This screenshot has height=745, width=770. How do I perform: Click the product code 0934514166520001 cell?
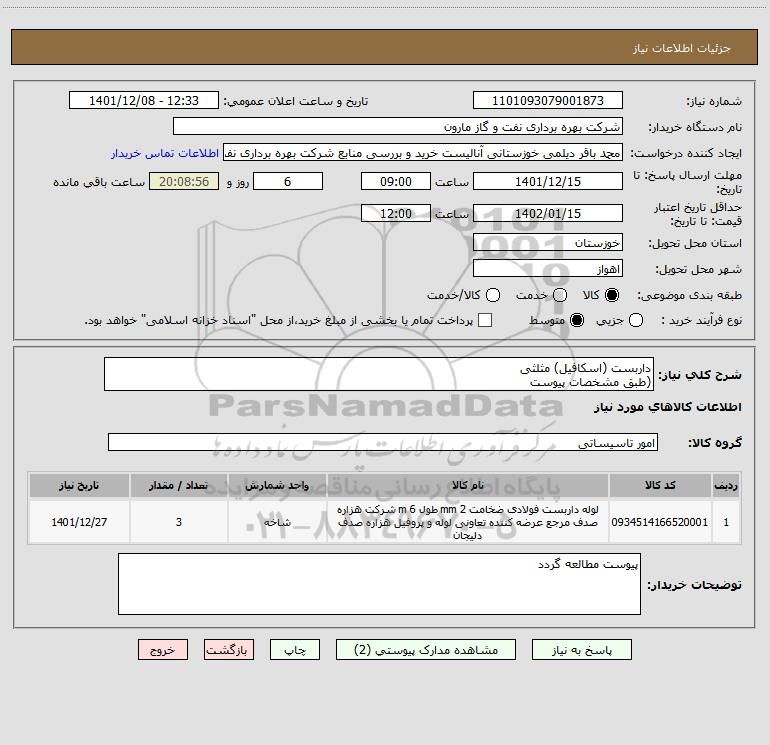(x=660, y=522)
